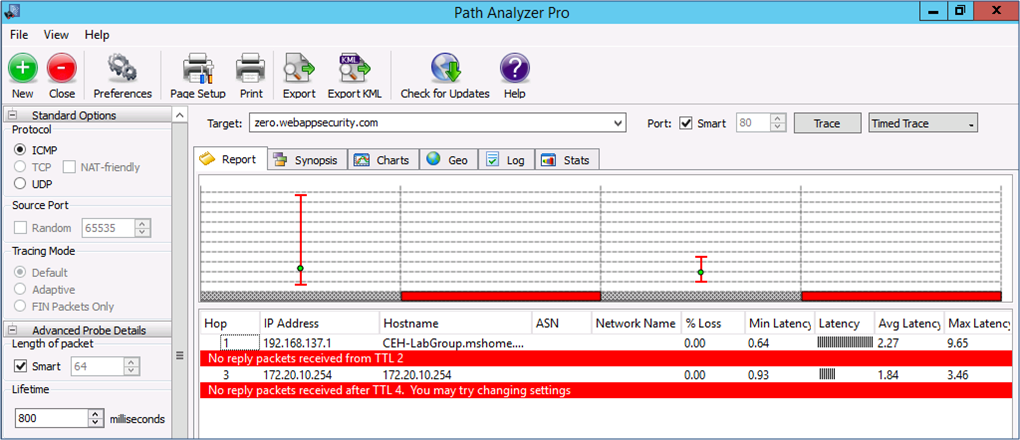
Task: Sort by Hostname column header
Action: pyautogui.click(x=455, y=323)
